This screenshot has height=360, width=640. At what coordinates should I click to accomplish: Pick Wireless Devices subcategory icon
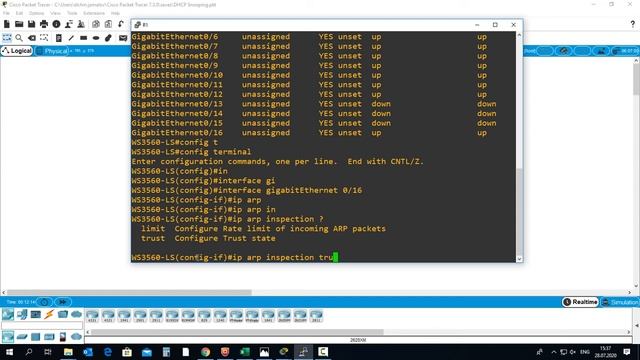tap(49, 337)
